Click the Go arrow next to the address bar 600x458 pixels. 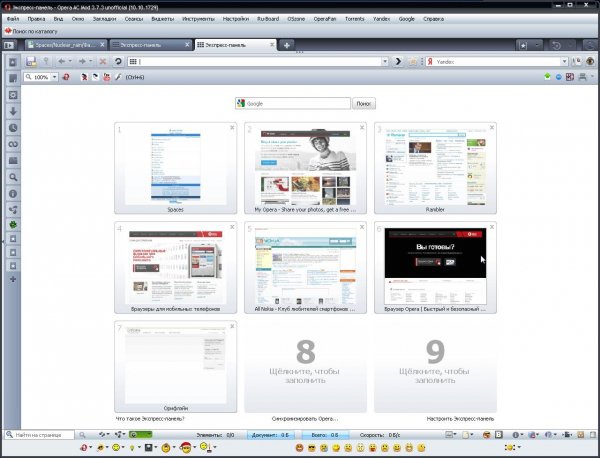click(x=398, y=61)
